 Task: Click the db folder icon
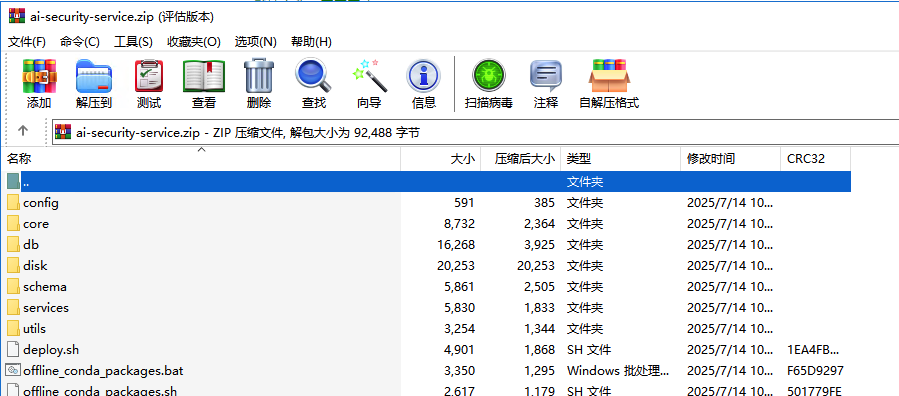pos(13,244)
